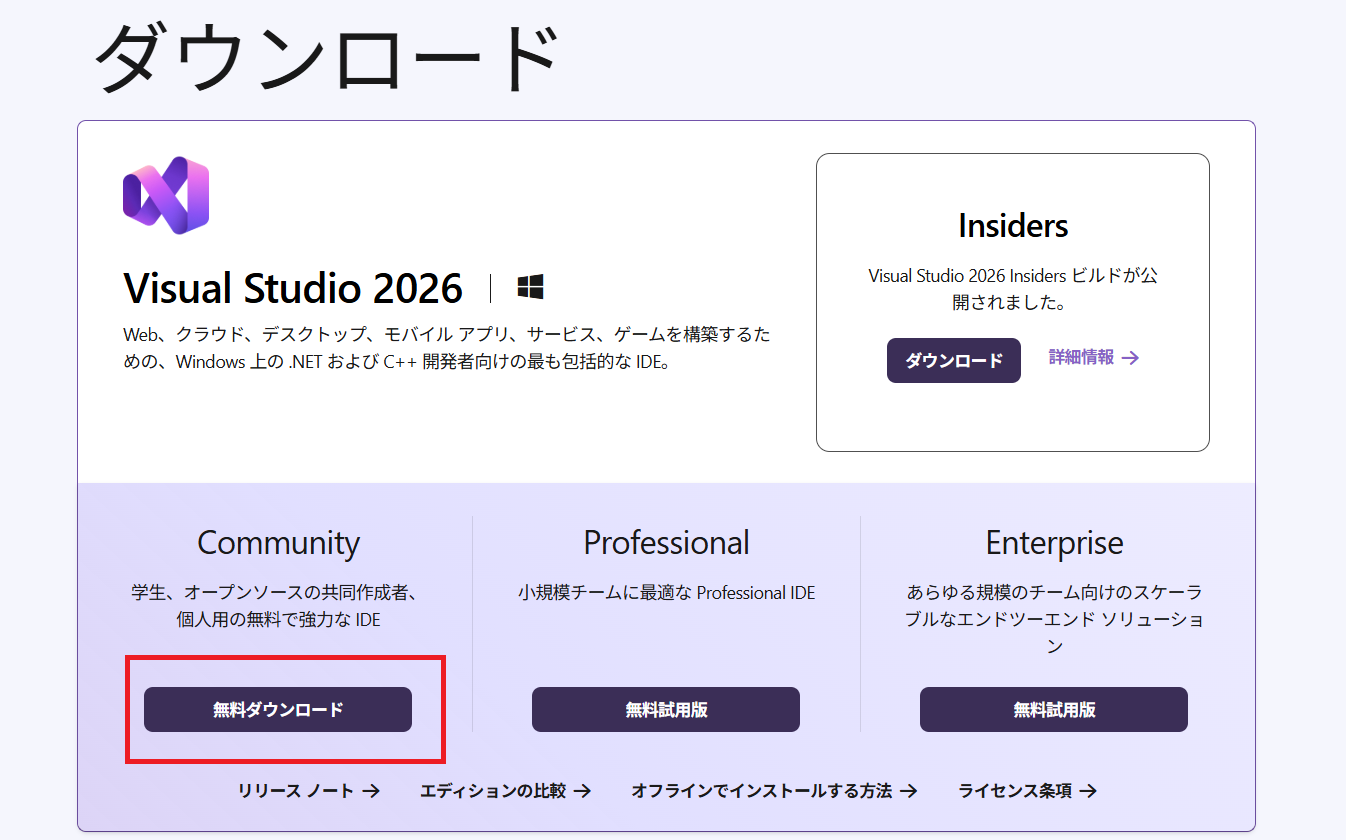1346x840 pixels.
Task: Download the Insiders build
Action: click(x=954, y=360)
